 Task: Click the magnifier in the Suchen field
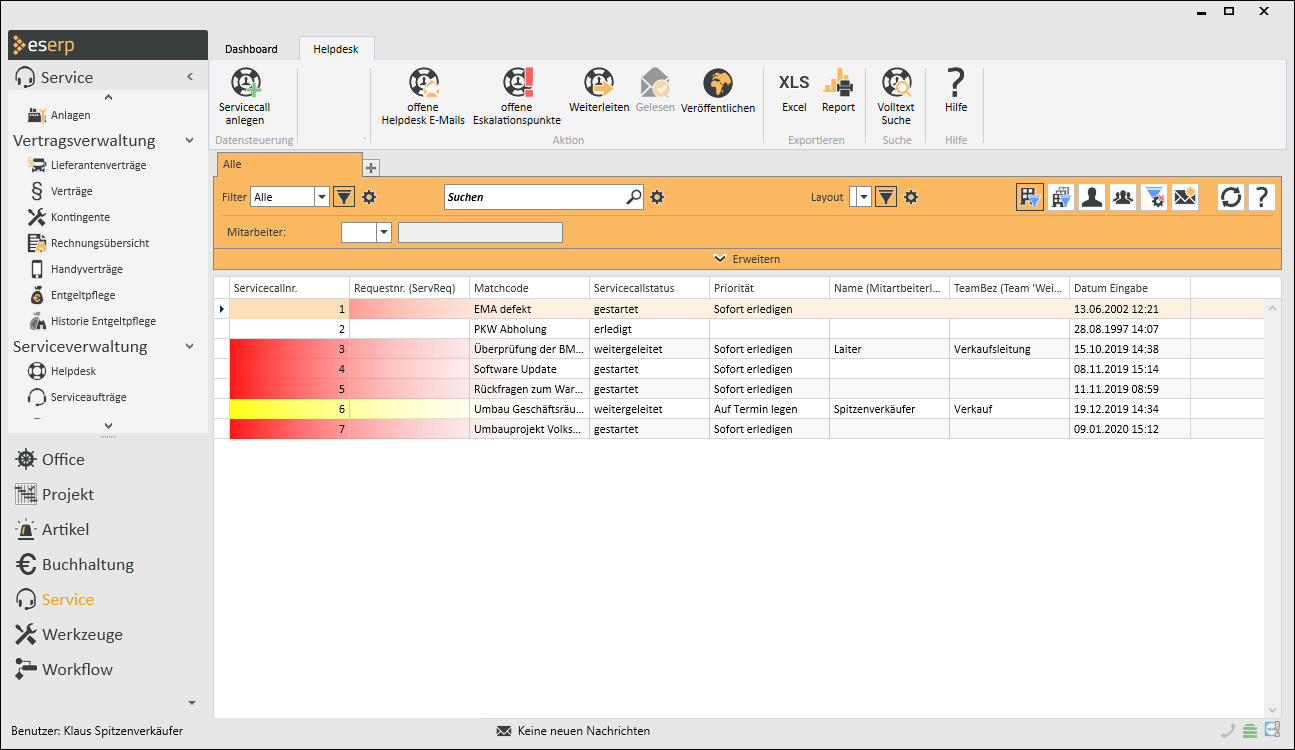633,197
